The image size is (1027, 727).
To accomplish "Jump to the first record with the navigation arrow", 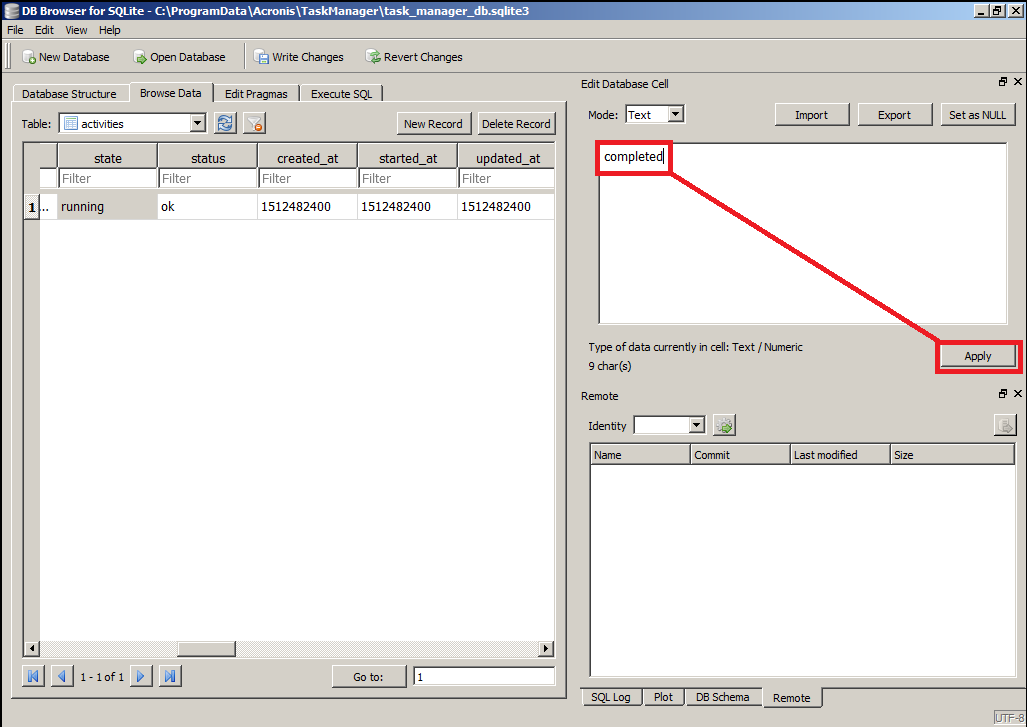I will pyautogui.click(x=33, y=676).
